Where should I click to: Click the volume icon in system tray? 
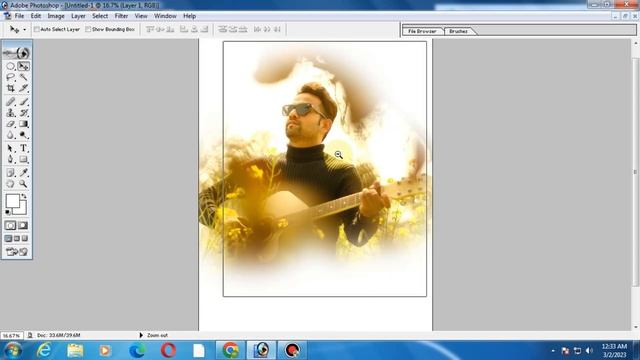(x=589, y=351)
